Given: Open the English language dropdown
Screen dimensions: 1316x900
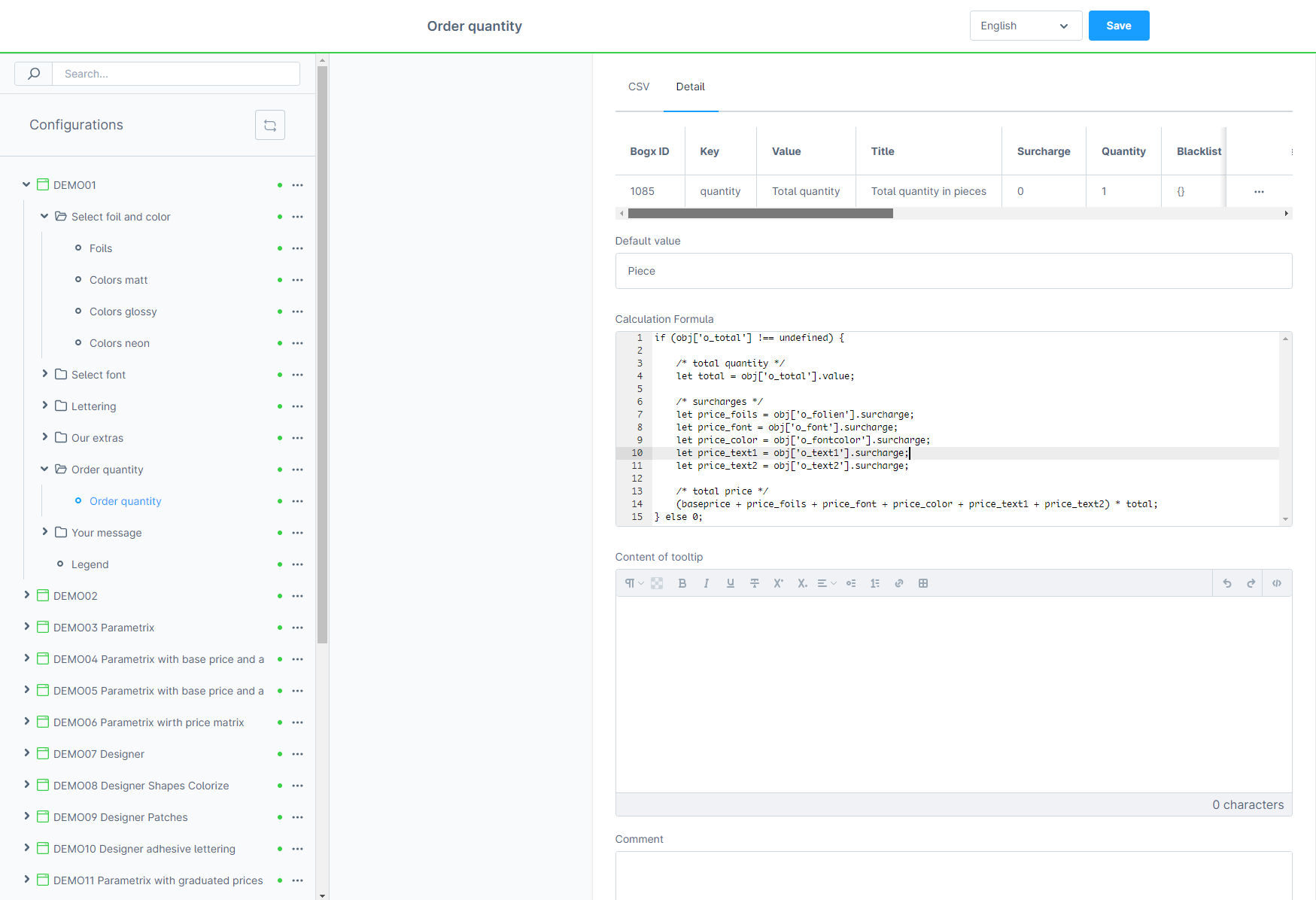Looking at the screenshot, I should 1026,26.
